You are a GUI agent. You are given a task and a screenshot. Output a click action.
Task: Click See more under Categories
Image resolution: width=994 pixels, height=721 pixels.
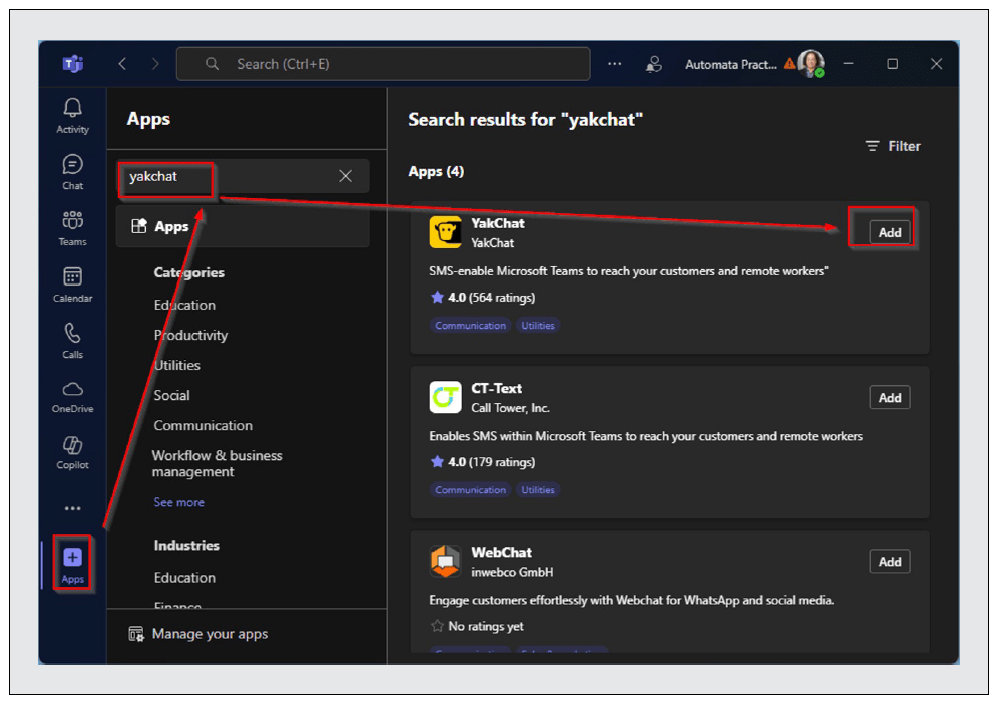click(x=179, y=502)
